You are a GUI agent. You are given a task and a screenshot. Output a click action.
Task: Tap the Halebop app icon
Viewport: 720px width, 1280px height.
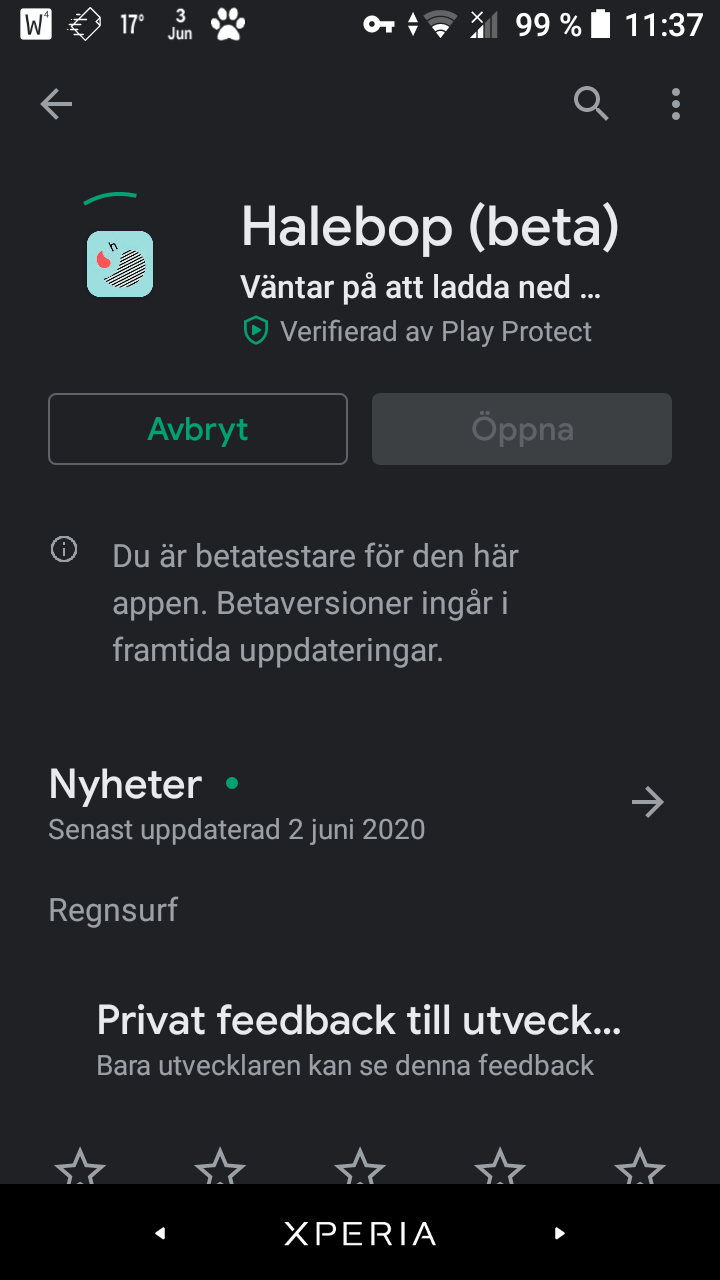coord(120,264)
